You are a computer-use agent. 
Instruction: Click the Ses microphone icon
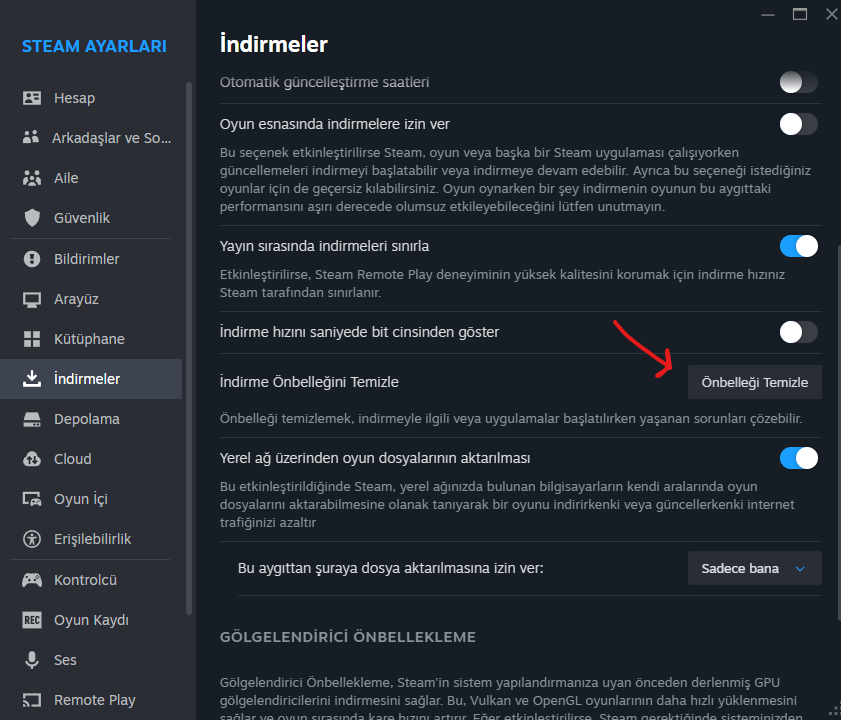coord(32,660)
